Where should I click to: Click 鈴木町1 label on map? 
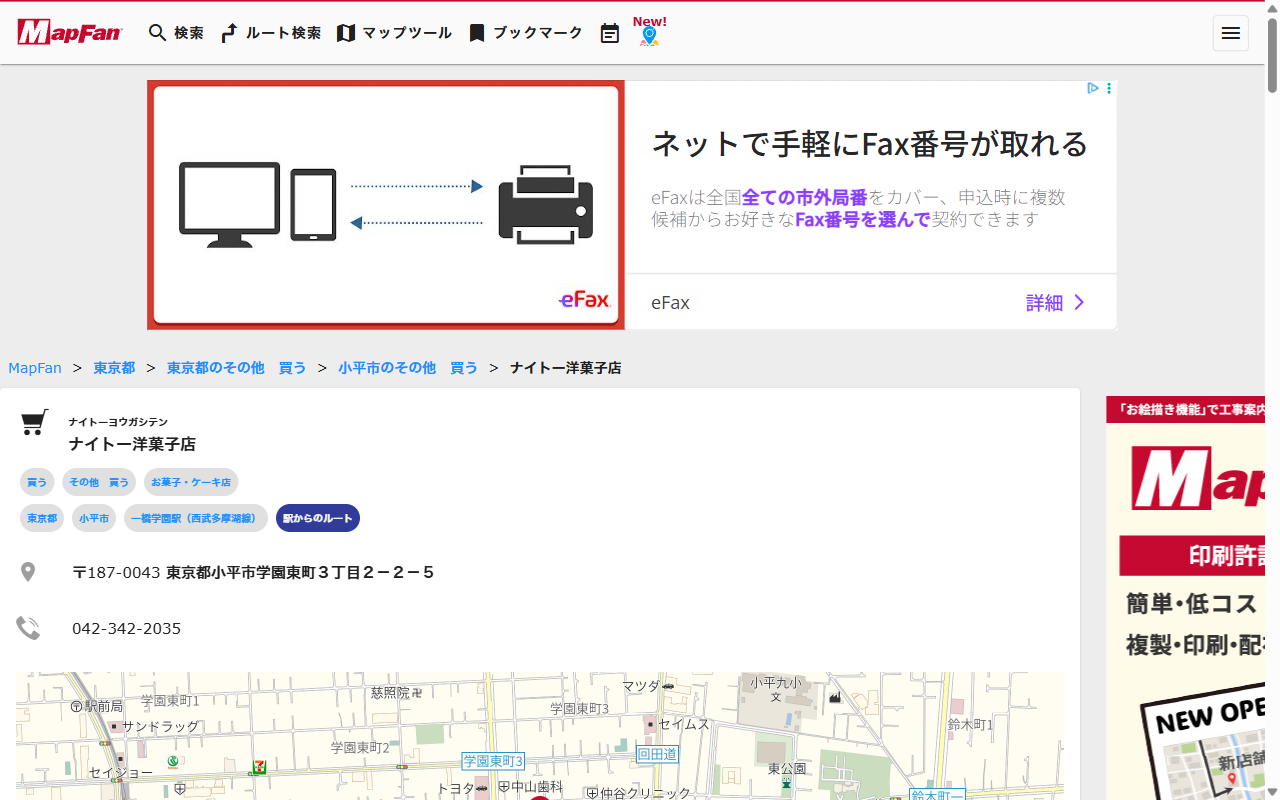coord(971,724)
